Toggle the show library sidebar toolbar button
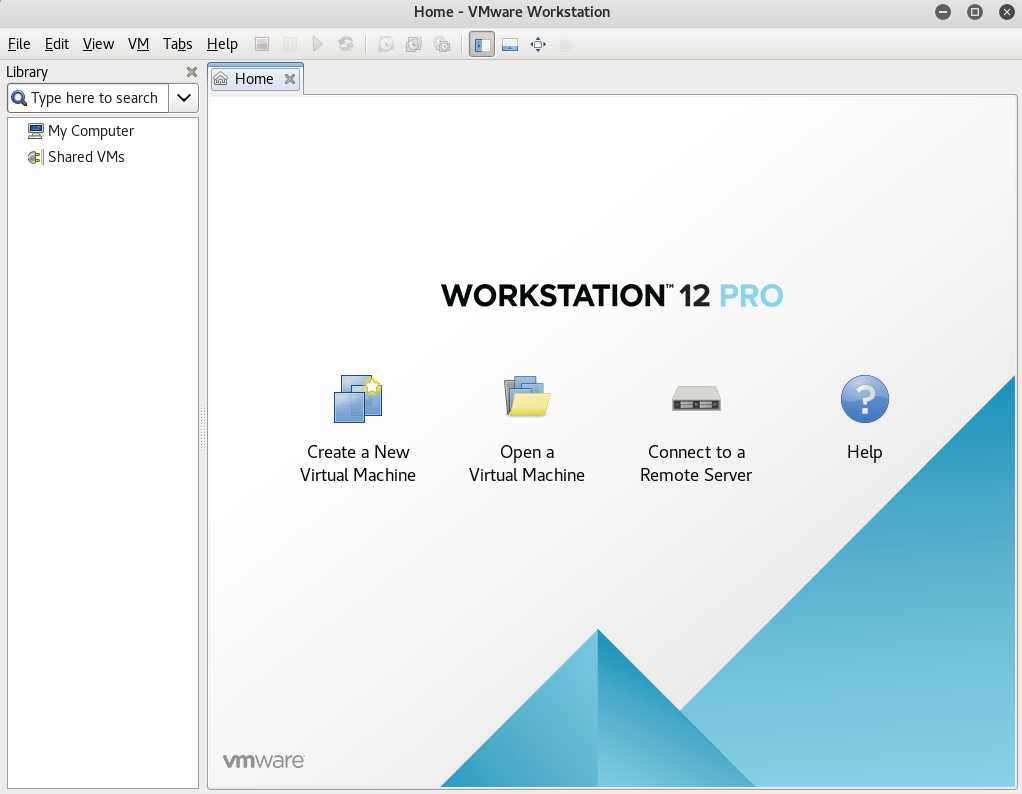 pyautogui.click(x=482, y=44)
